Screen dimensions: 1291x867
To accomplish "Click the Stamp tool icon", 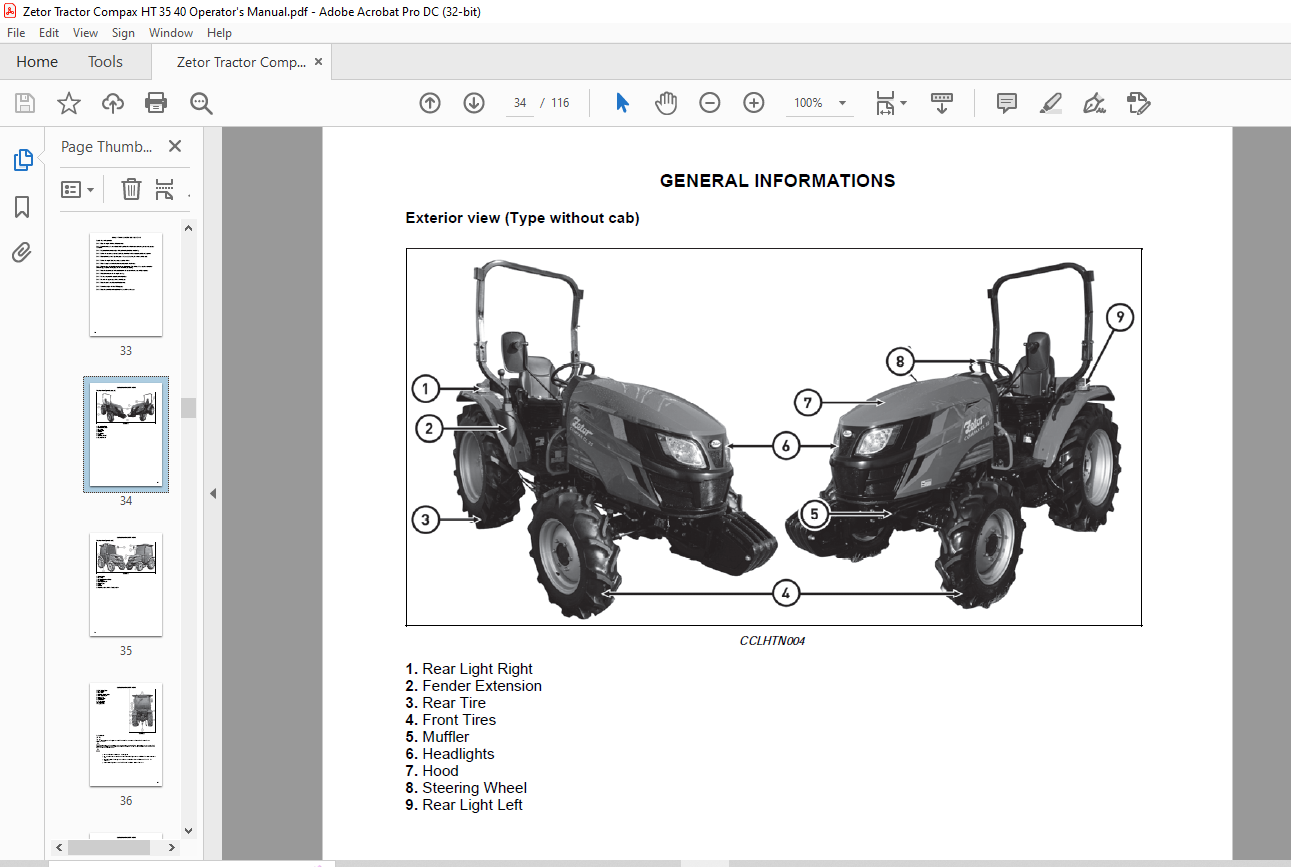I will [1138, 103].
